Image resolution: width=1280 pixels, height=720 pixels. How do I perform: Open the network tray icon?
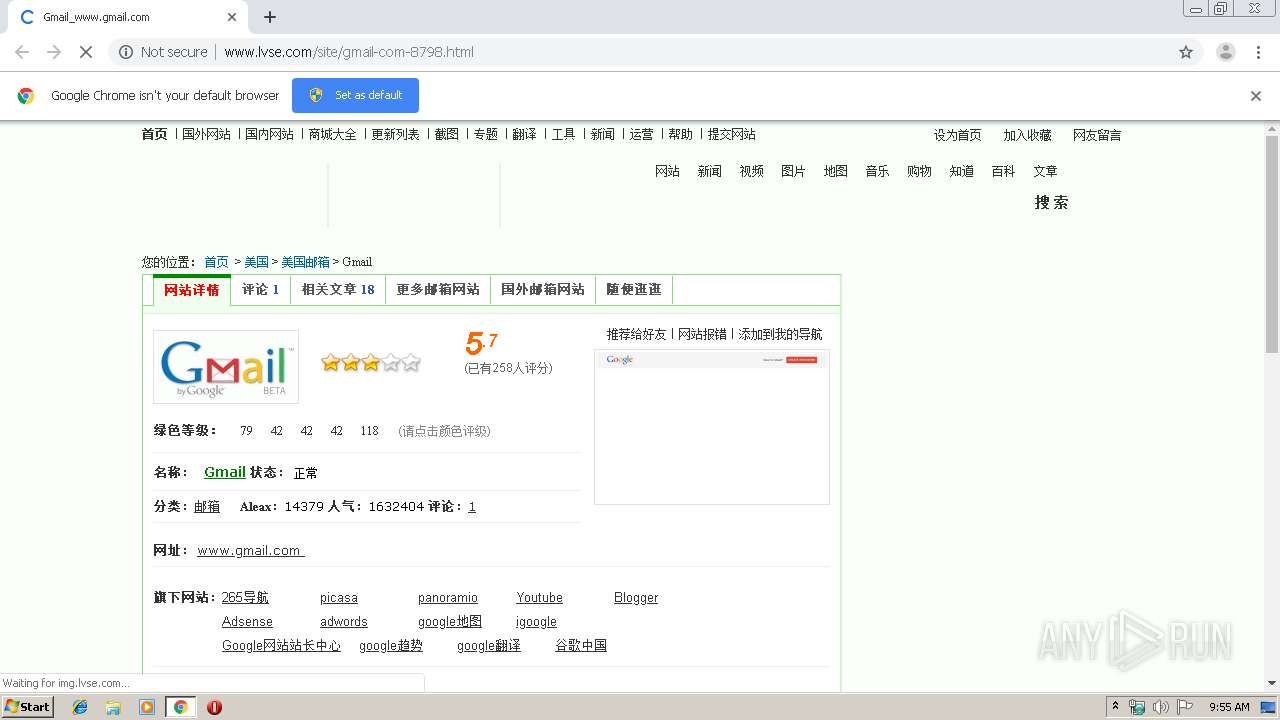coord(1137,707)
